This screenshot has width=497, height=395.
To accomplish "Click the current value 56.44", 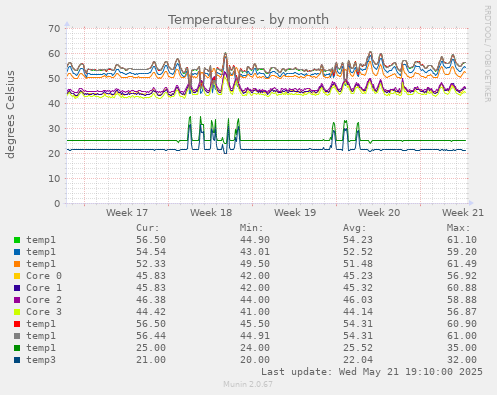I will [151, 336].
